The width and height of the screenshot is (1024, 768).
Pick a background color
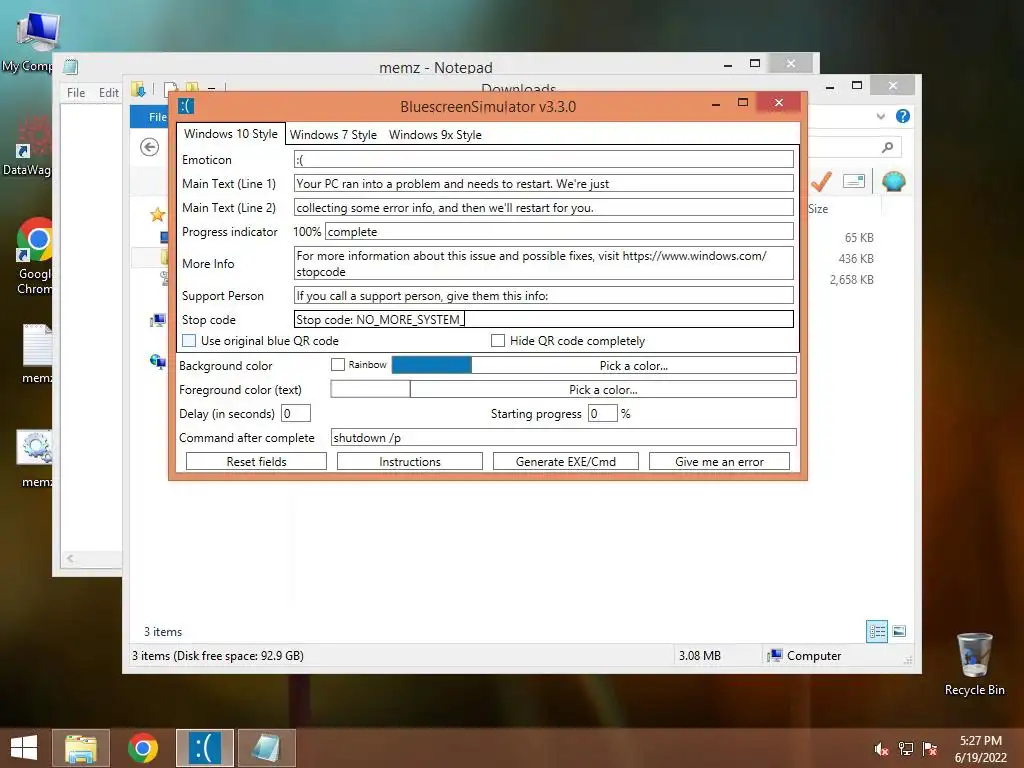[633, 365]
